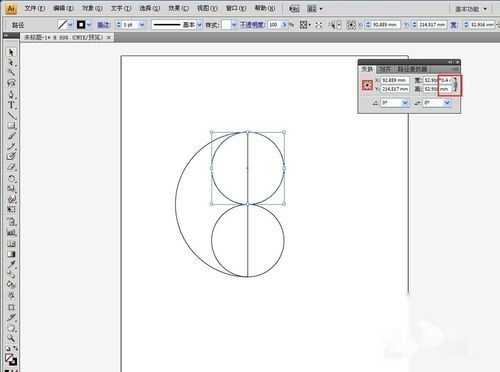Pick the Hand tool

[11, 329]
